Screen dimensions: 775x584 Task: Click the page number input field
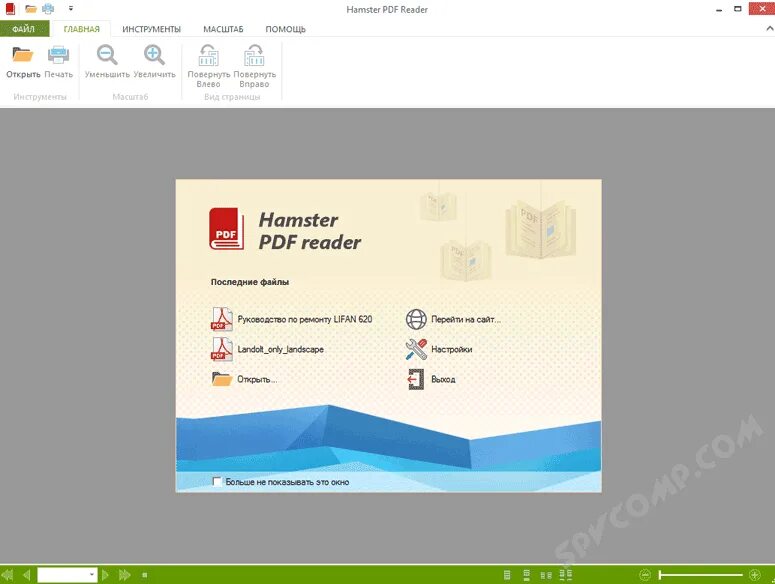(63, 575)
